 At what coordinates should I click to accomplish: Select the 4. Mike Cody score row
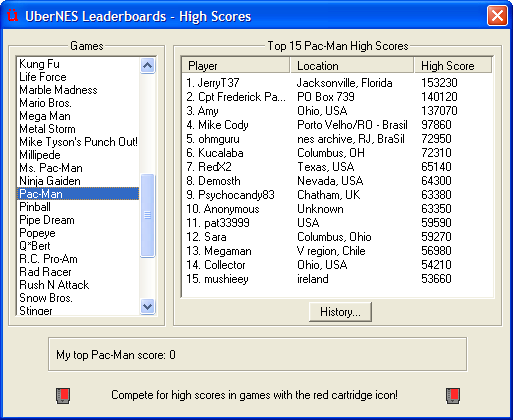click(x=337, y=125)
